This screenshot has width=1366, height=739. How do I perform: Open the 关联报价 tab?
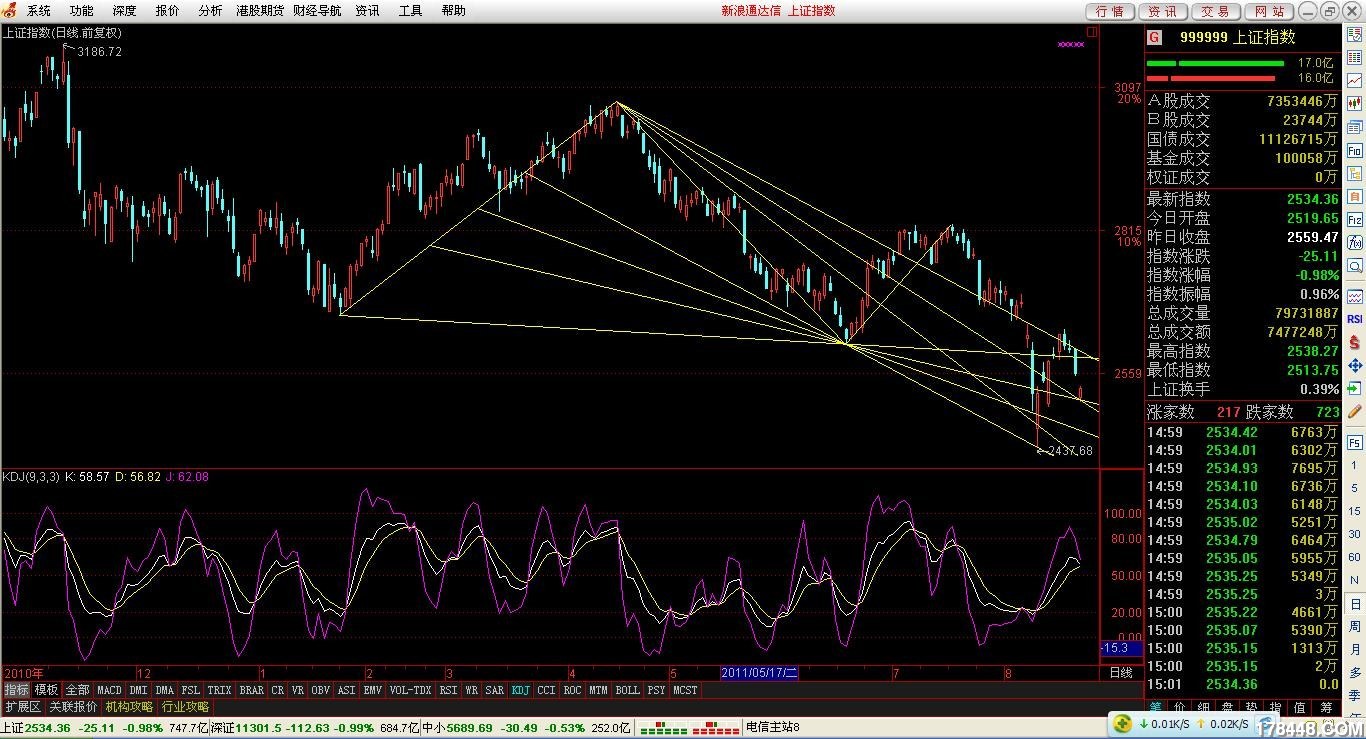tap(74, 707)
